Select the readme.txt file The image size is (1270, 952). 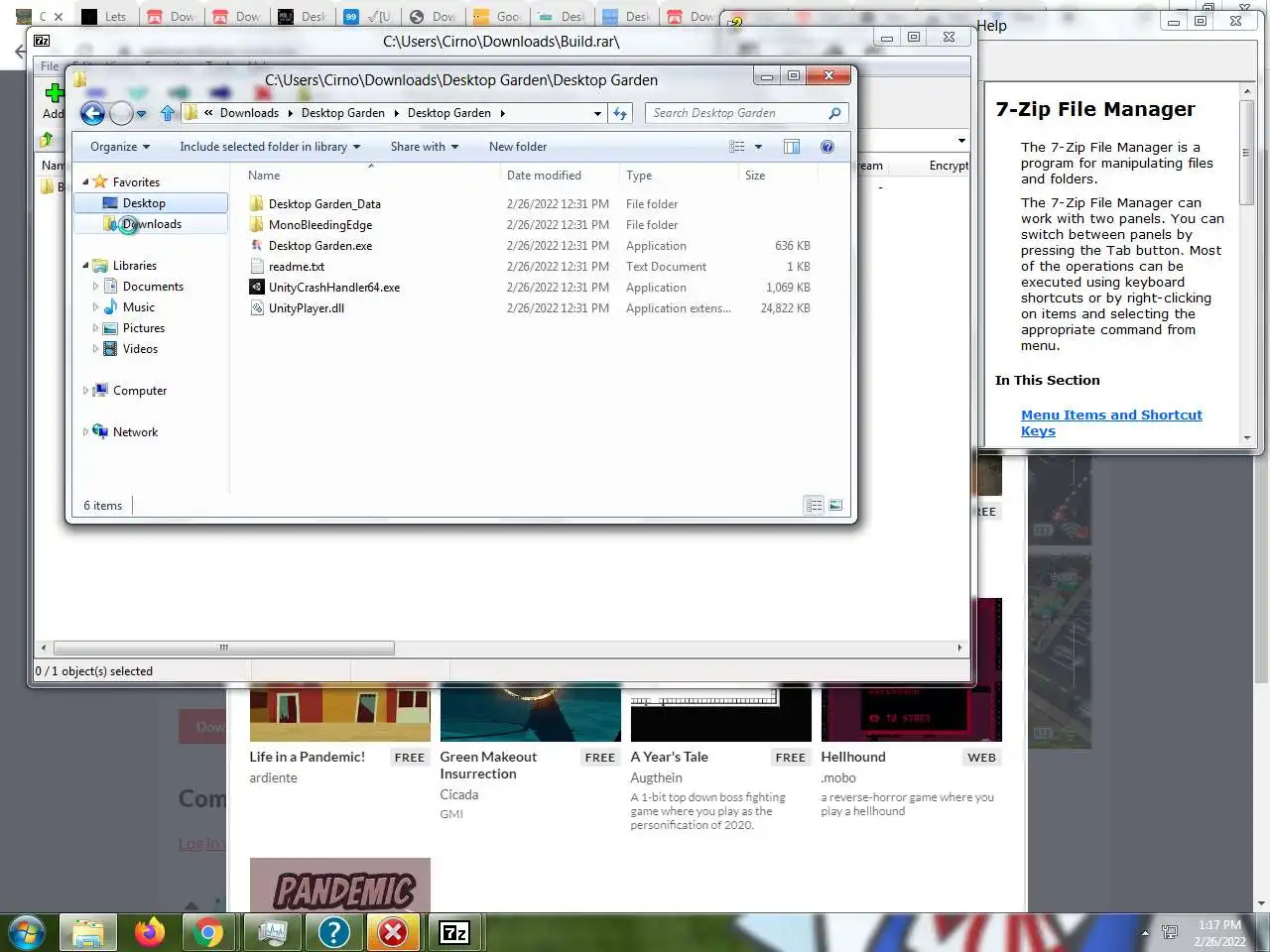coord(297,267)
